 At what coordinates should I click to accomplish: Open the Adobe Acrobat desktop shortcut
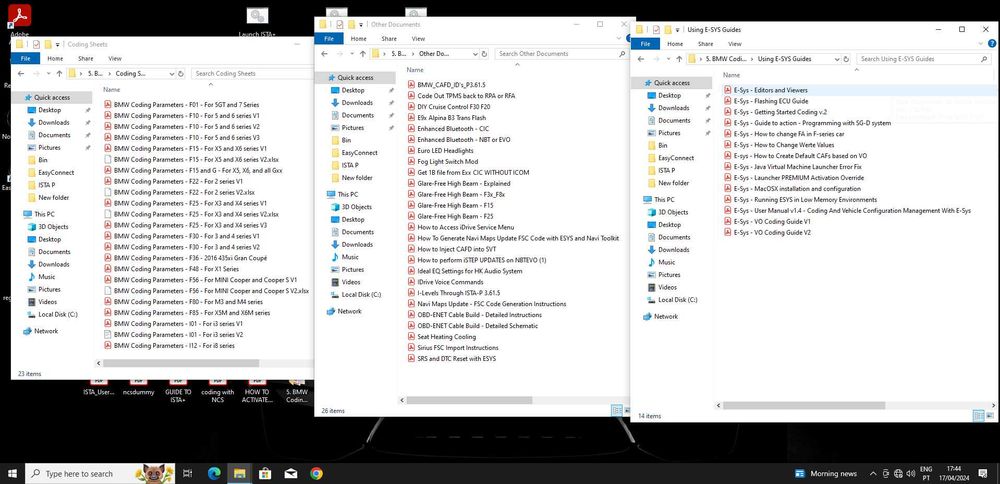pyautogui.click(x=19, y=18)
